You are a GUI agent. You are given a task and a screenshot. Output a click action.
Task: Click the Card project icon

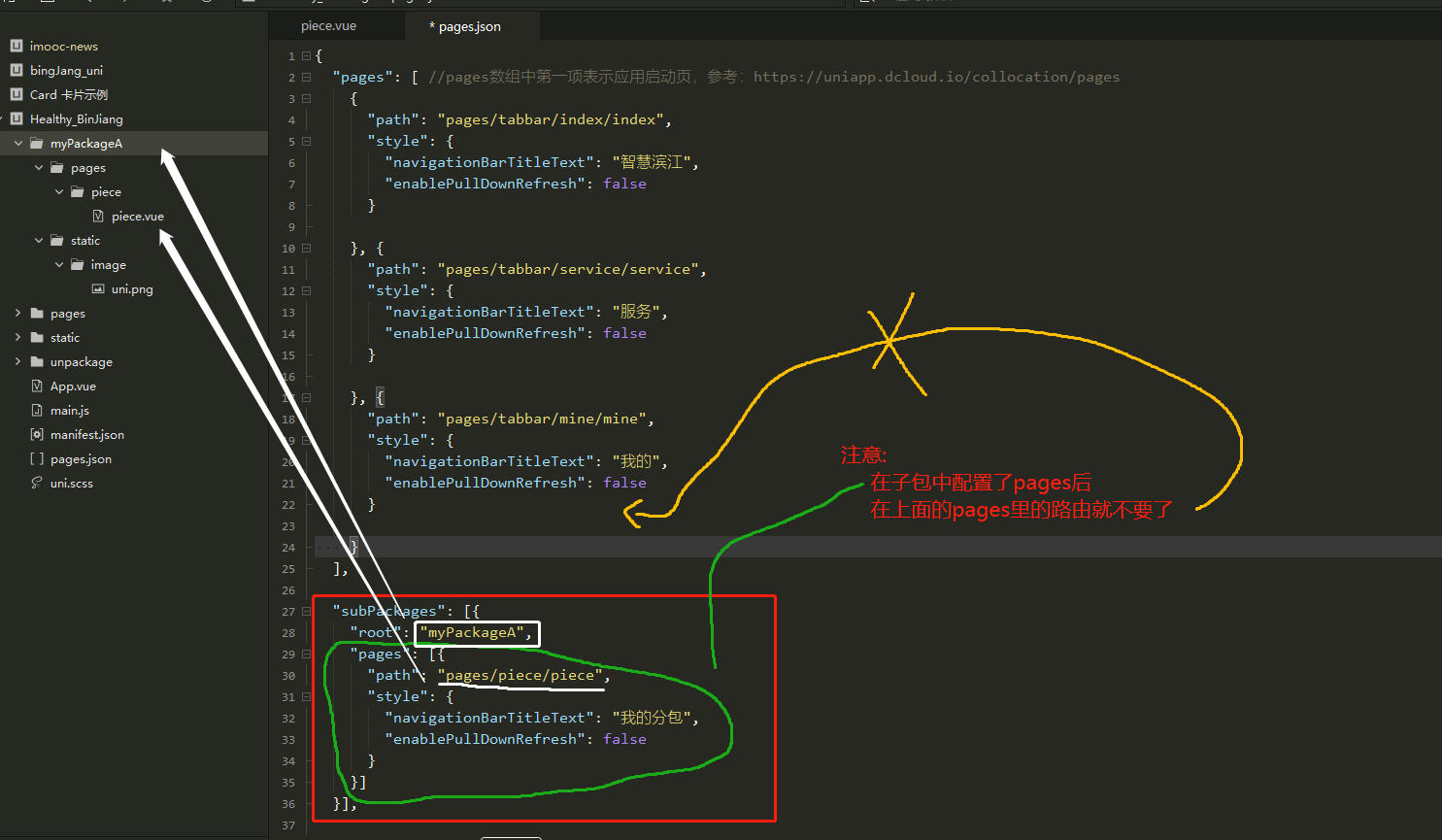coord(17,94)
